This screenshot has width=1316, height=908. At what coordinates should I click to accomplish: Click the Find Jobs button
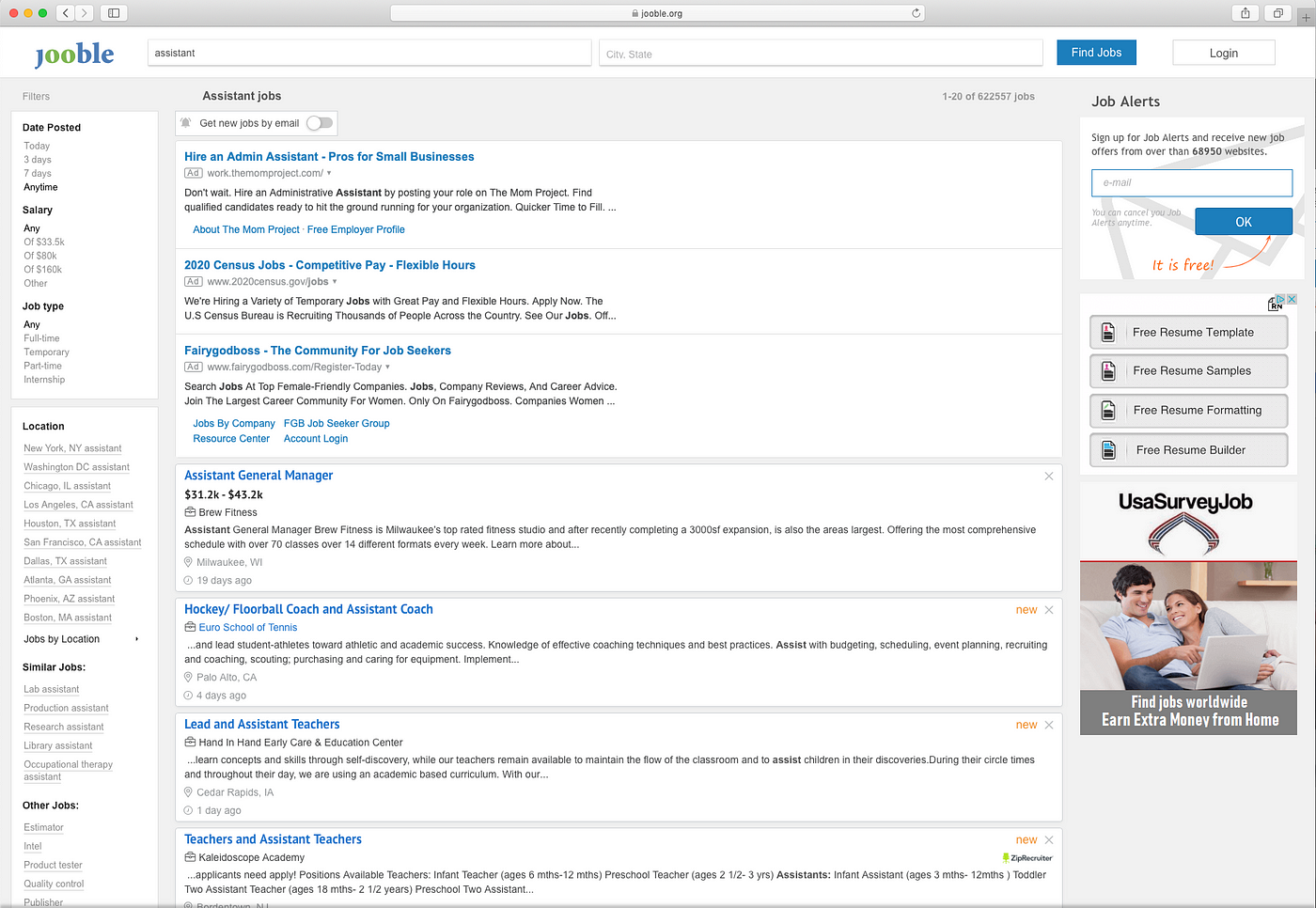tap(1096, 53)
